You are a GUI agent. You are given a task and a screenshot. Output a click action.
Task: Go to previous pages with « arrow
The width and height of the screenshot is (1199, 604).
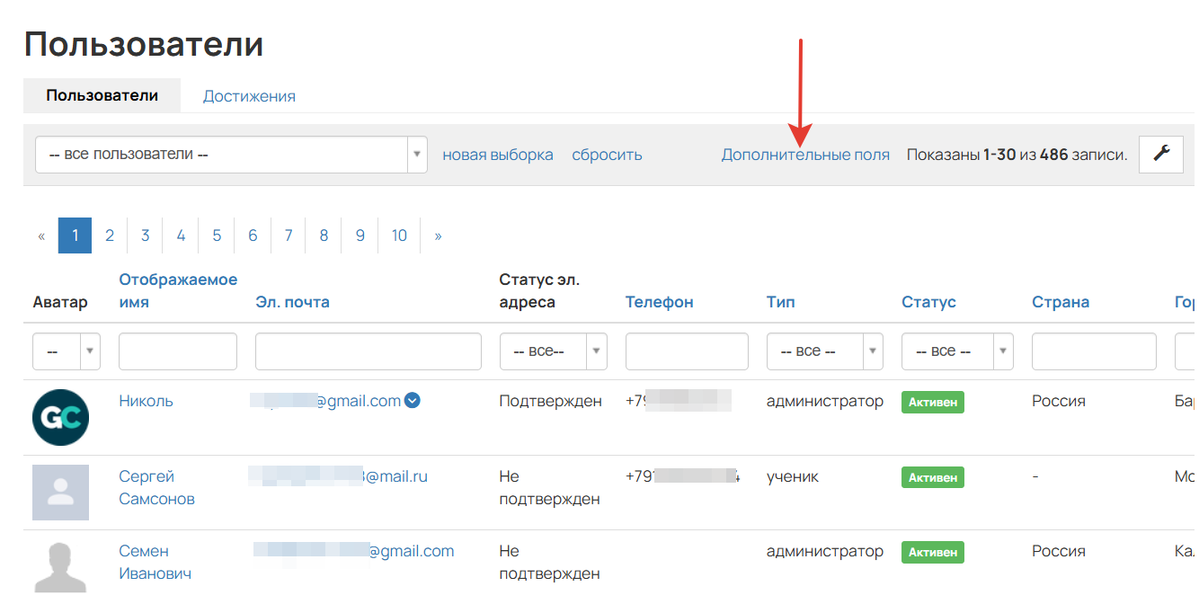tap(41, 236)
